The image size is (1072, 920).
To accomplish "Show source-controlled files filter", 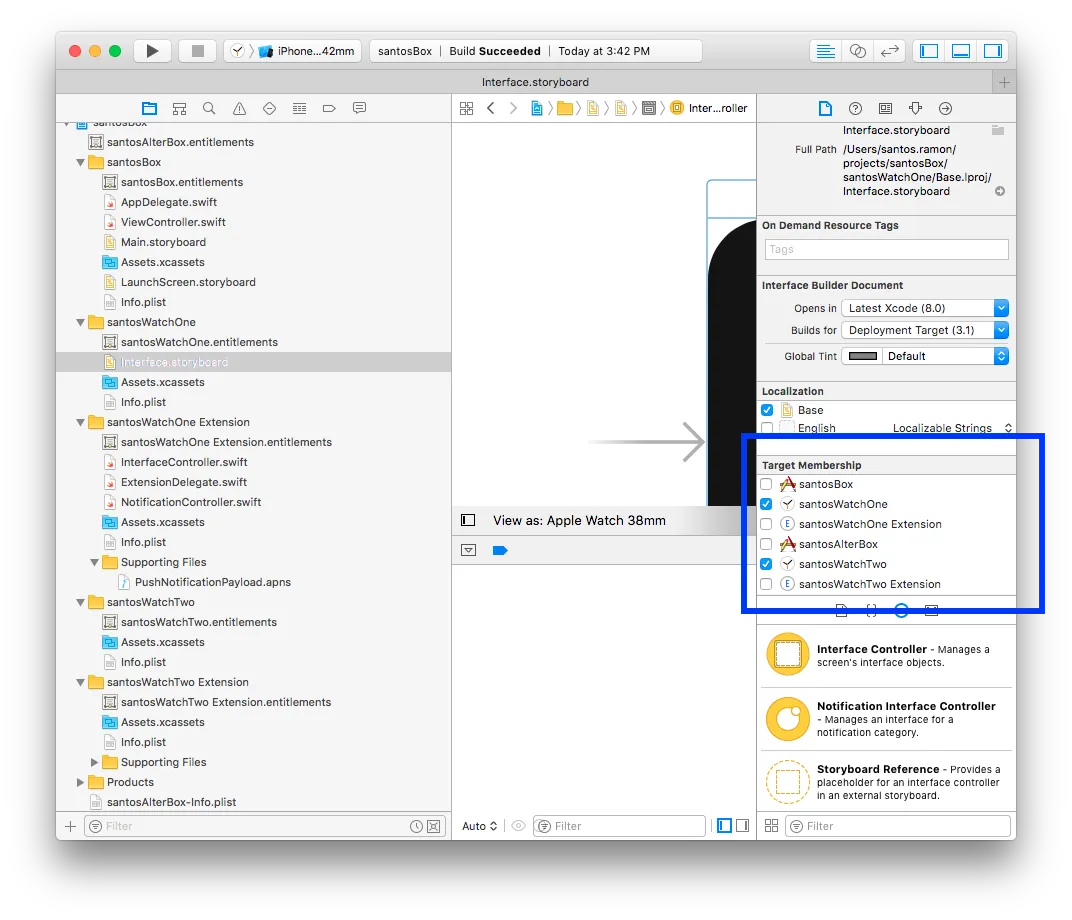I will 433,826.
